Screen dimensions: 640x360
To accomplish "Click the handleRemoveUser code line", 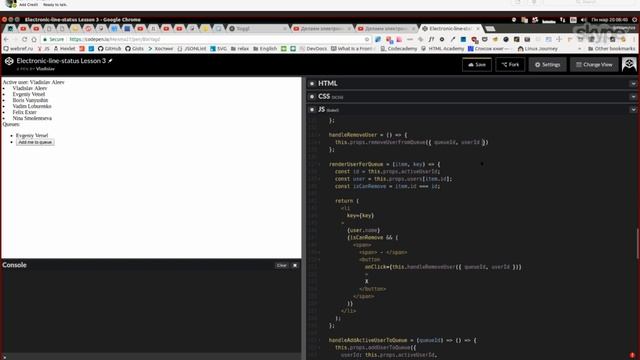I will point(368,135).
